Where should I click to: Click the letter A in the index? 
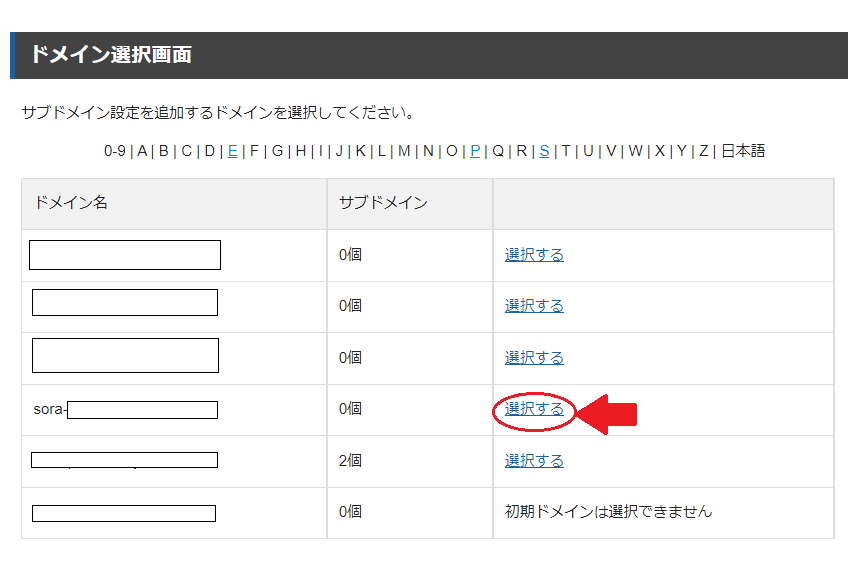point(142,151)
